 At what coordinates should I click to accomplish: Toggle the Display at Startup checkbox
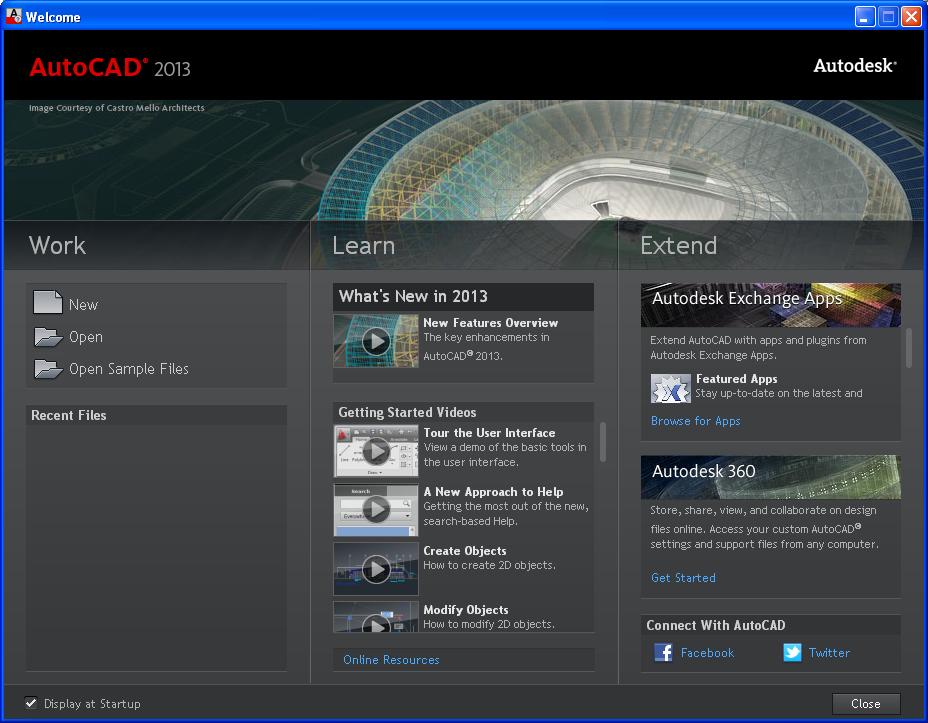(31, 703)
